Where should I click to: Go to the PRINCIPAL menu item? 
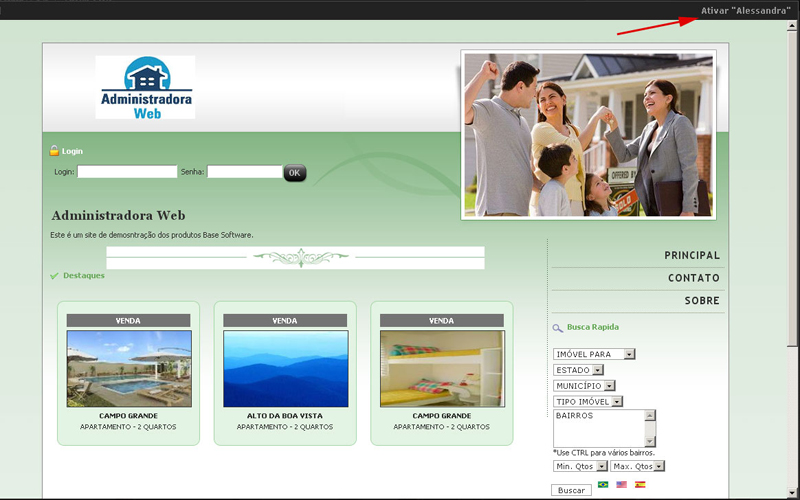pos(691,255)
